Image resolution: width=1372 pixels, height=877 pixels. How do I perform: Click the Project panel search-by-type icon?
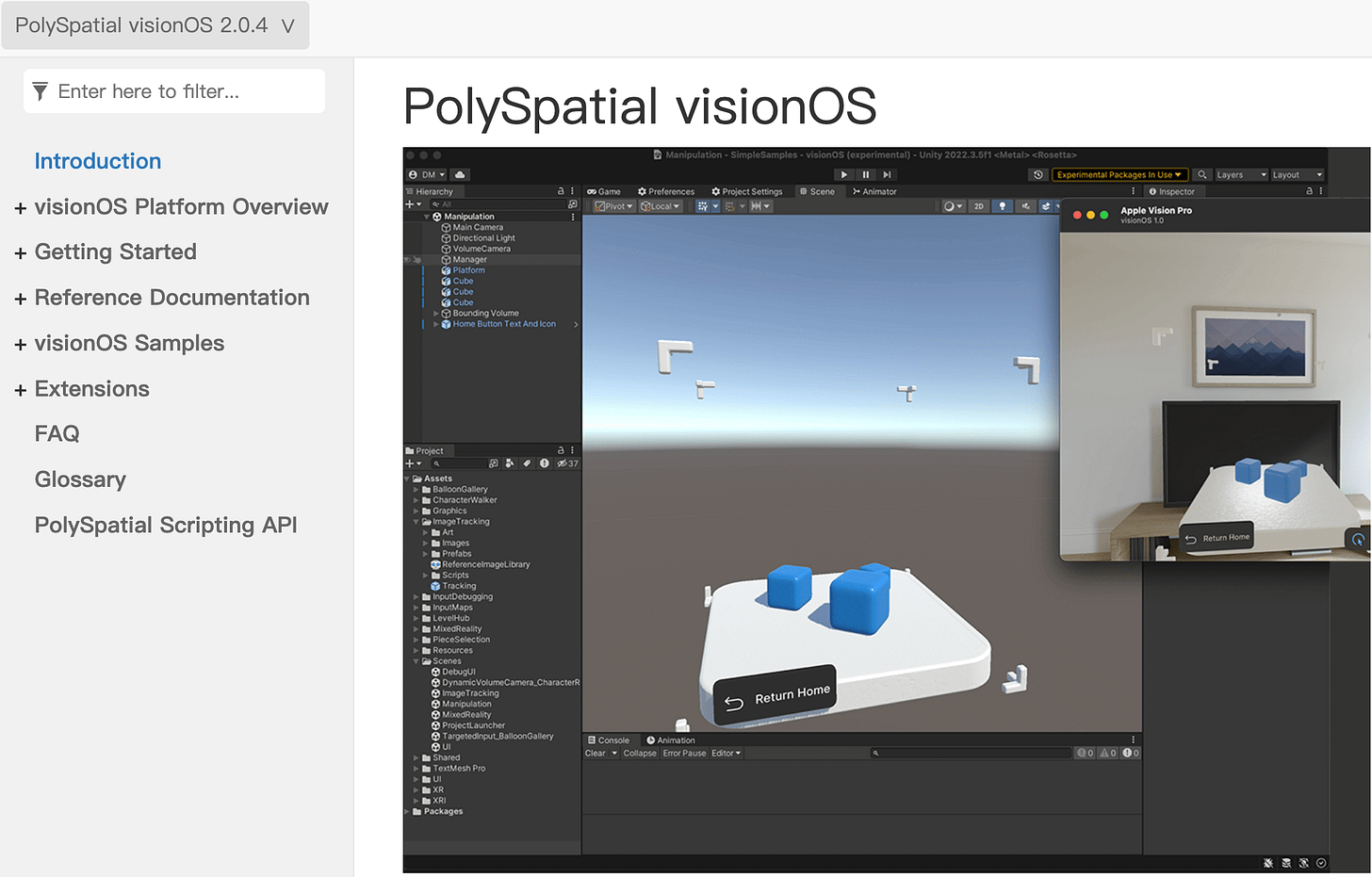[x=510, y=463]
